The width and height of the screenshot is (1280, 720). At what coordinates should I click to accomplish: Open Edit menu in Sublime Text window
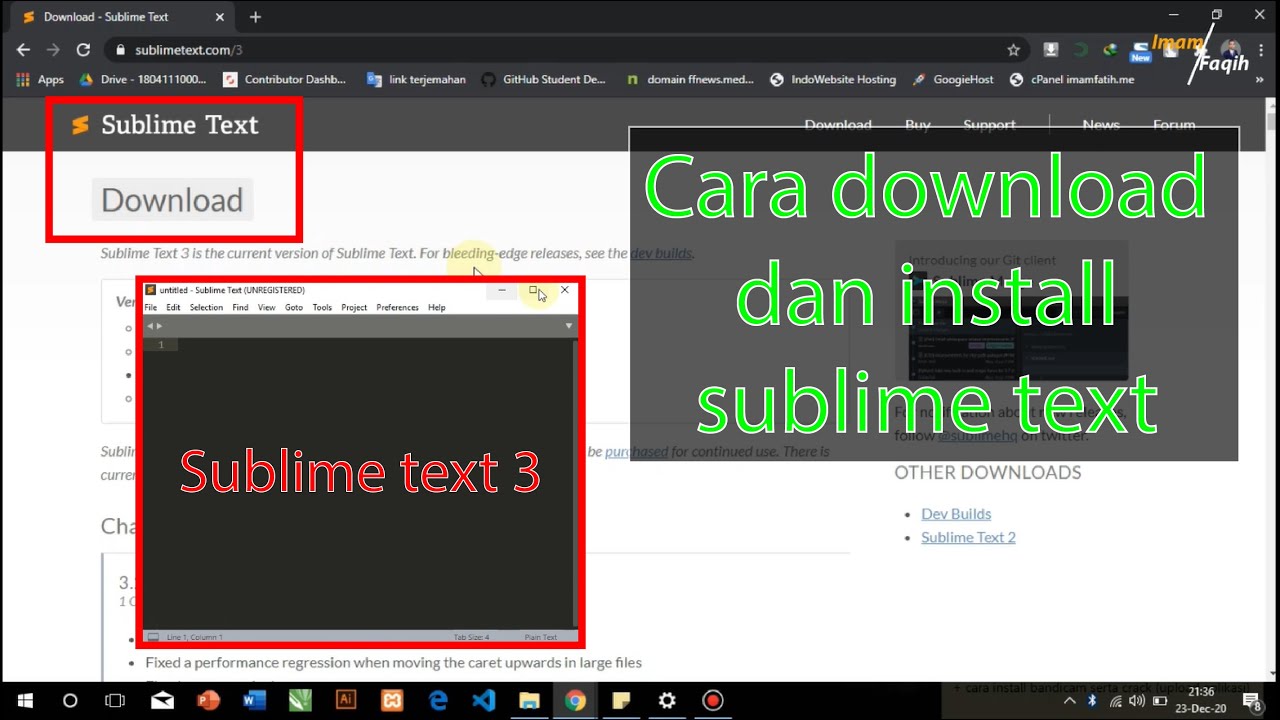click(x=173, y=307)
